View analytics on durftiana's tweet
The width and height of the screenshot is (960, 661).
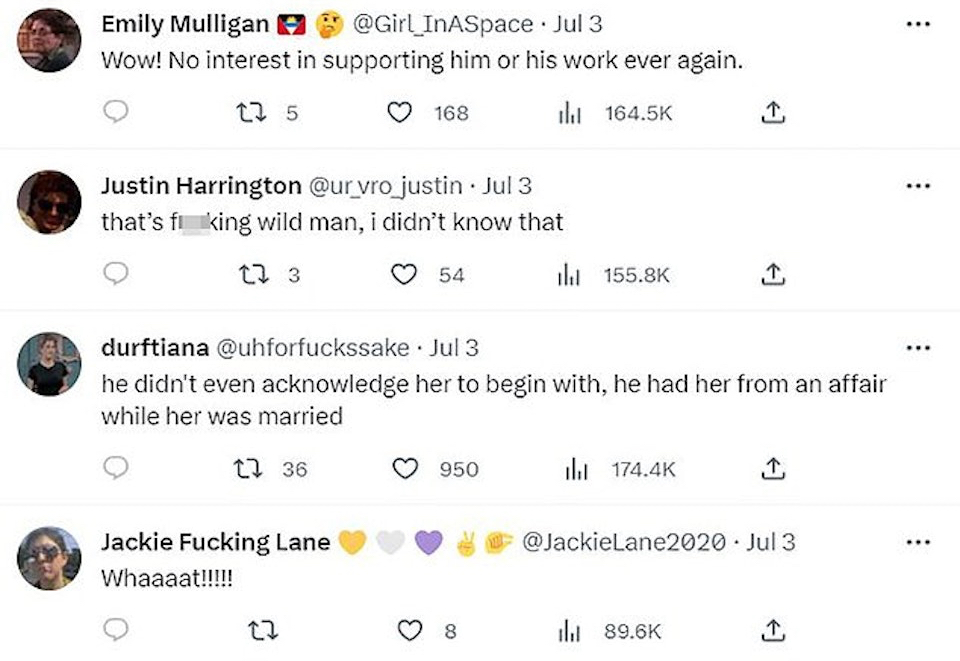575,468
